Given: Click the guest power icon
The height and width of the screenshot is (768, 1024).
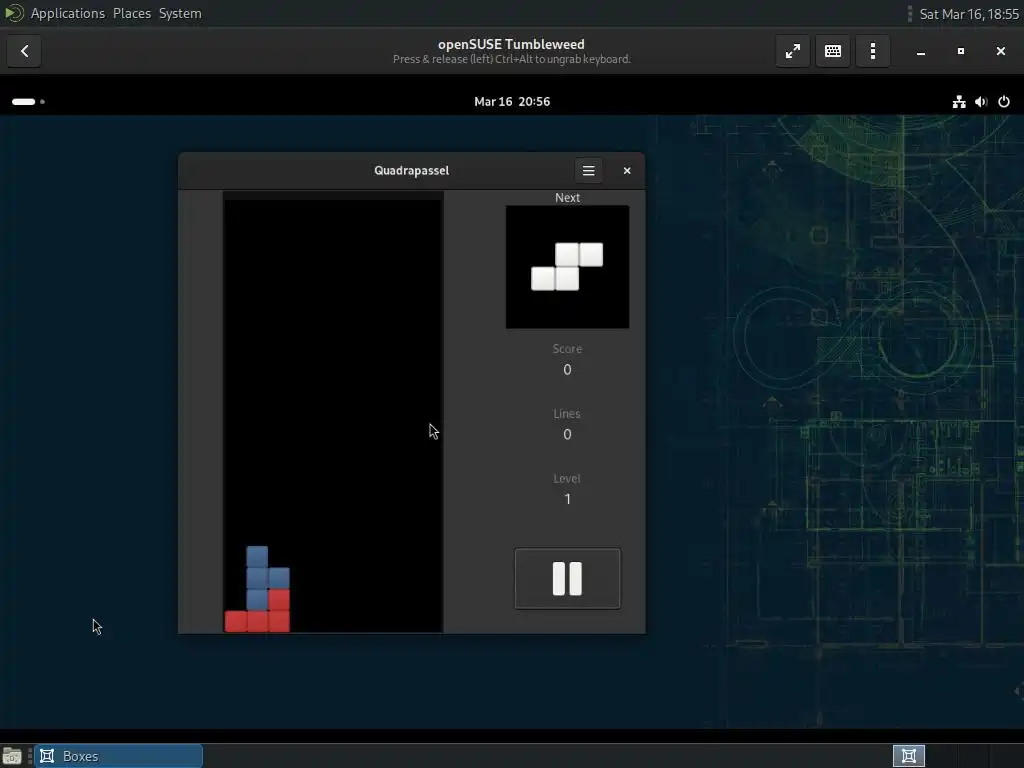Looking at the screenshot, I should point(1004,101).
